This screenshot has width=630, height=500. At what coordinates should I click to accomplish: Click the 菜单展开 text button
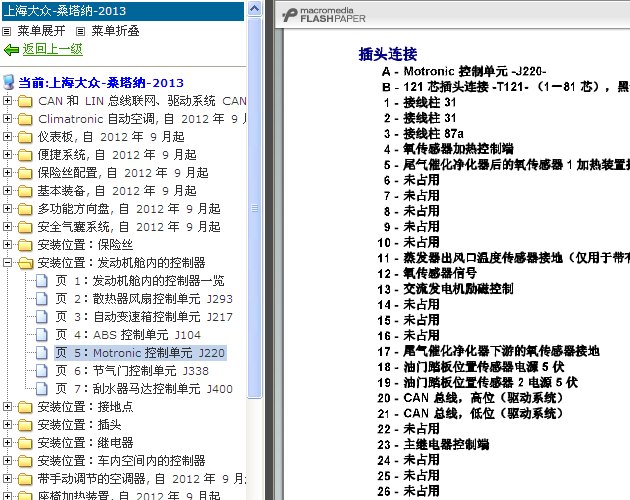pos(41,31)
